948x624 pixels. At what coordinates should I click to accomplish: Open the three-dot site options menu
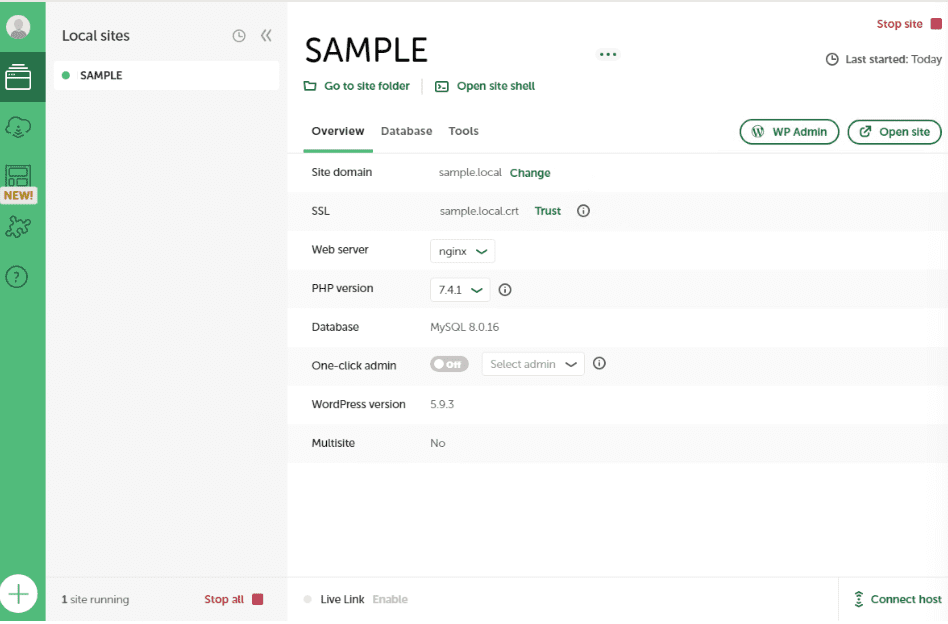pyautogui.click(x=608, y=54)
